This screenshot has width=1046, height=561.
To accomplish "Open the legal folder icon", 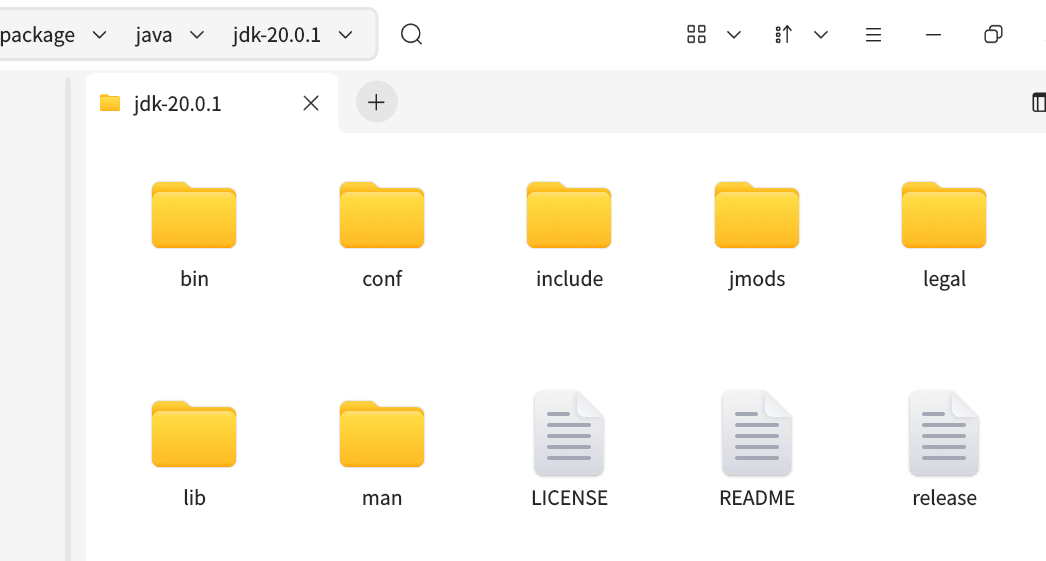I will (x=944, y=215).
